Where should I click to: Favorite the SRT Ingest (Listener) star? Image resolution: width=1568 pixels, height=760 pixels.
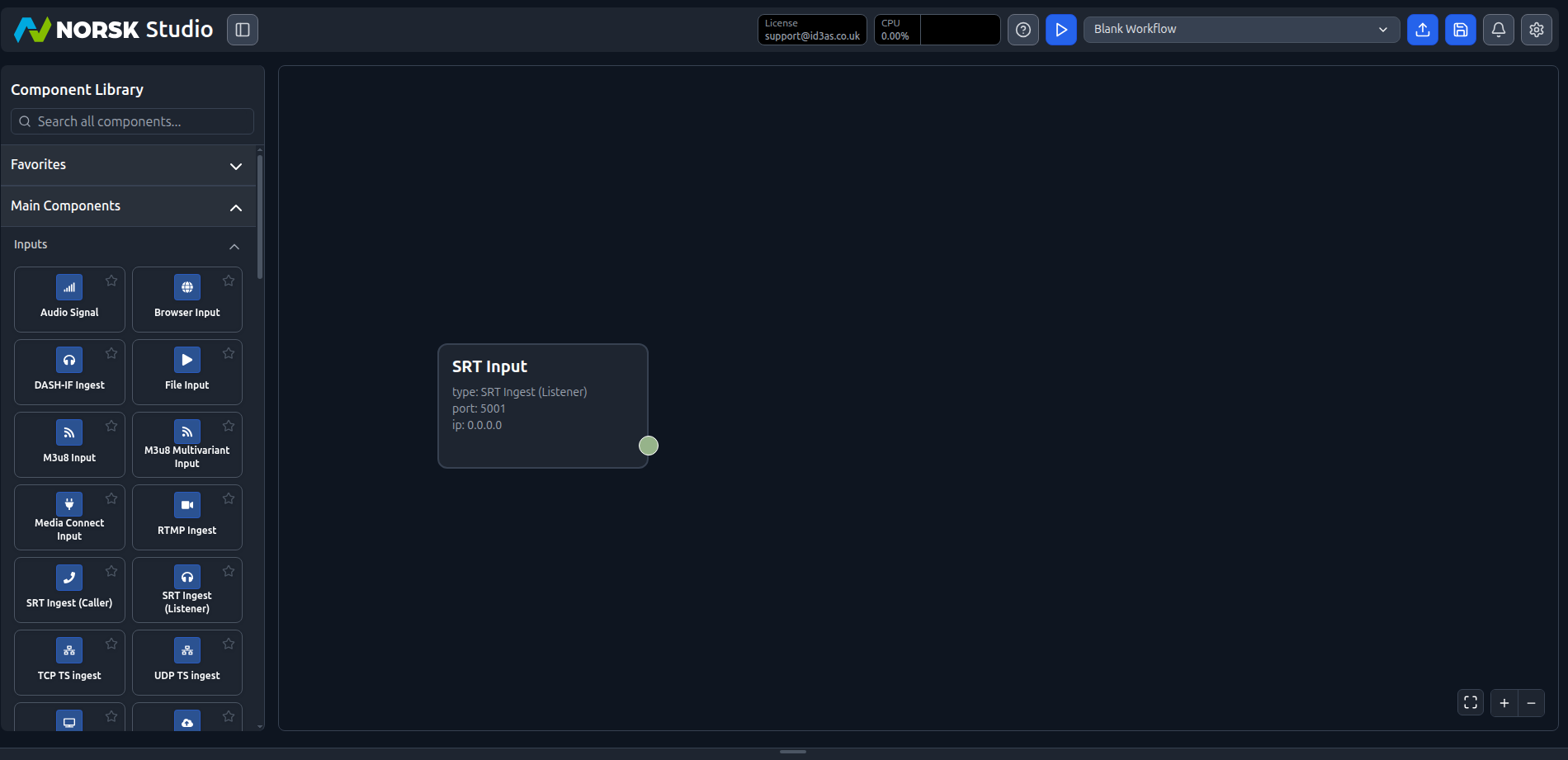coord(229,571)
